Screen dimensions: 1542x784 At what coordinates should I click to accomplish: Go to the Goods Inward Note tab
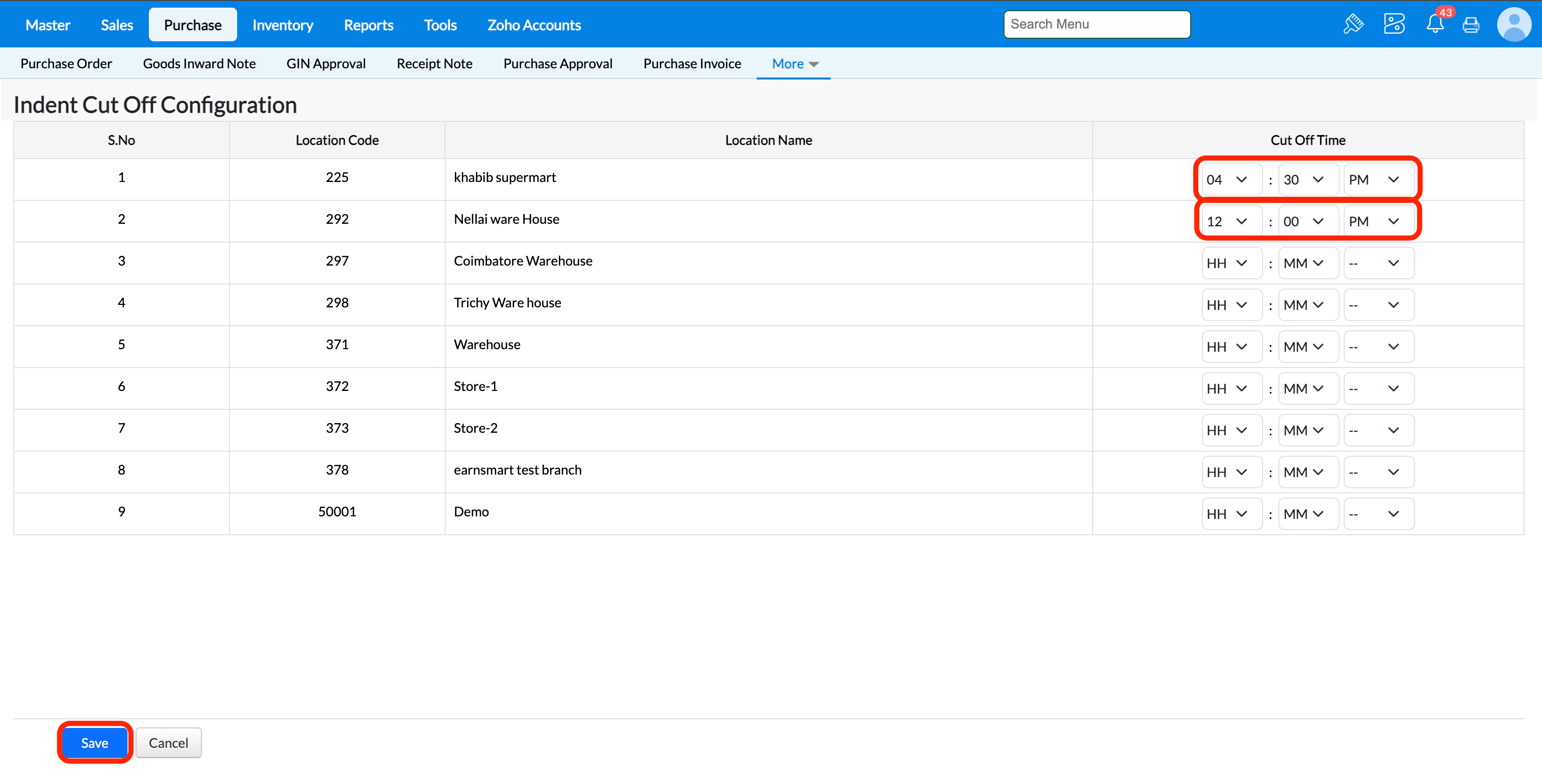coord(199,63)
